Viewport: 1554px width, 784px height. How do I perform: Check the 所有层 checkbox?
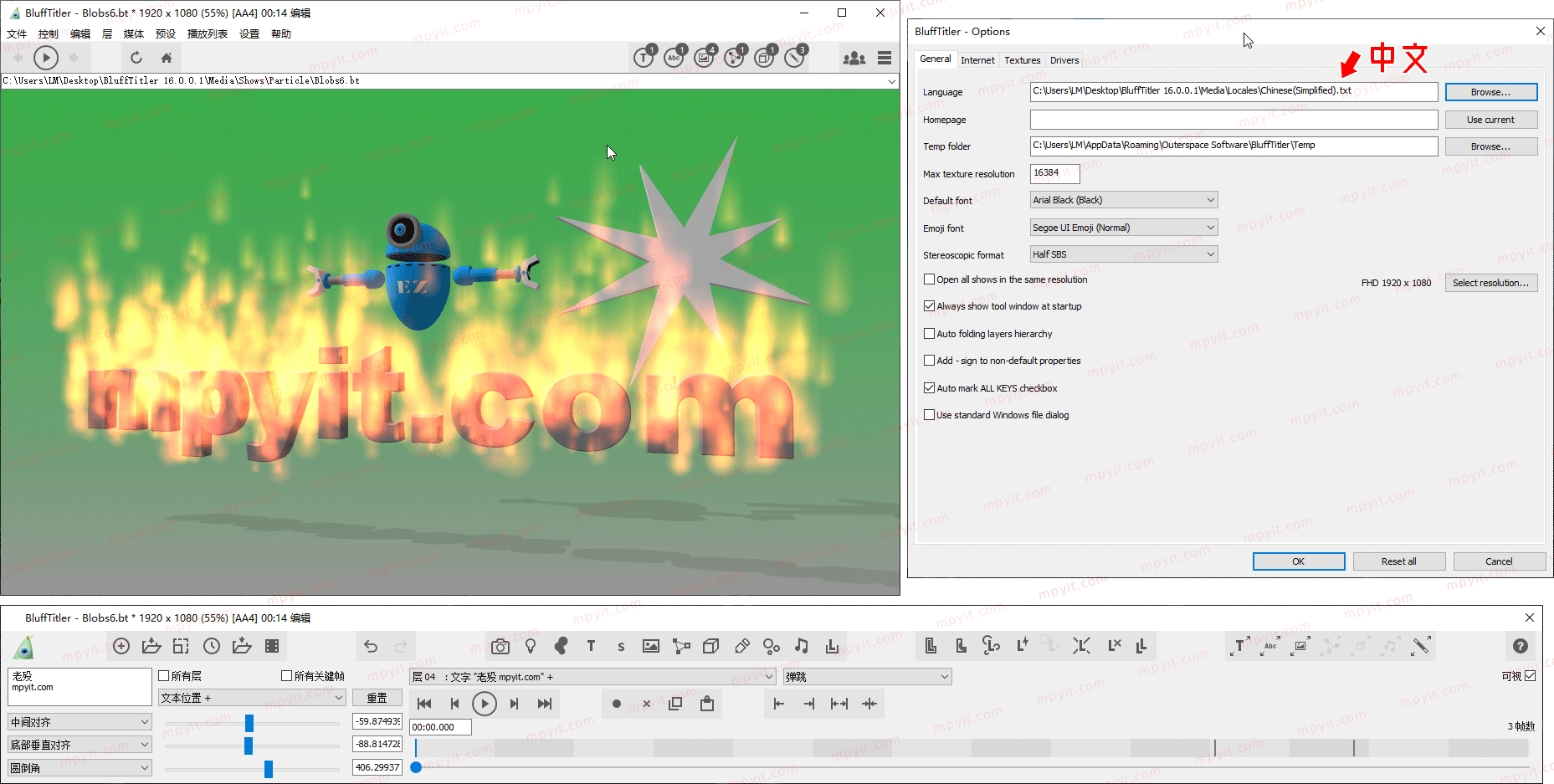[x=164, y=676]
